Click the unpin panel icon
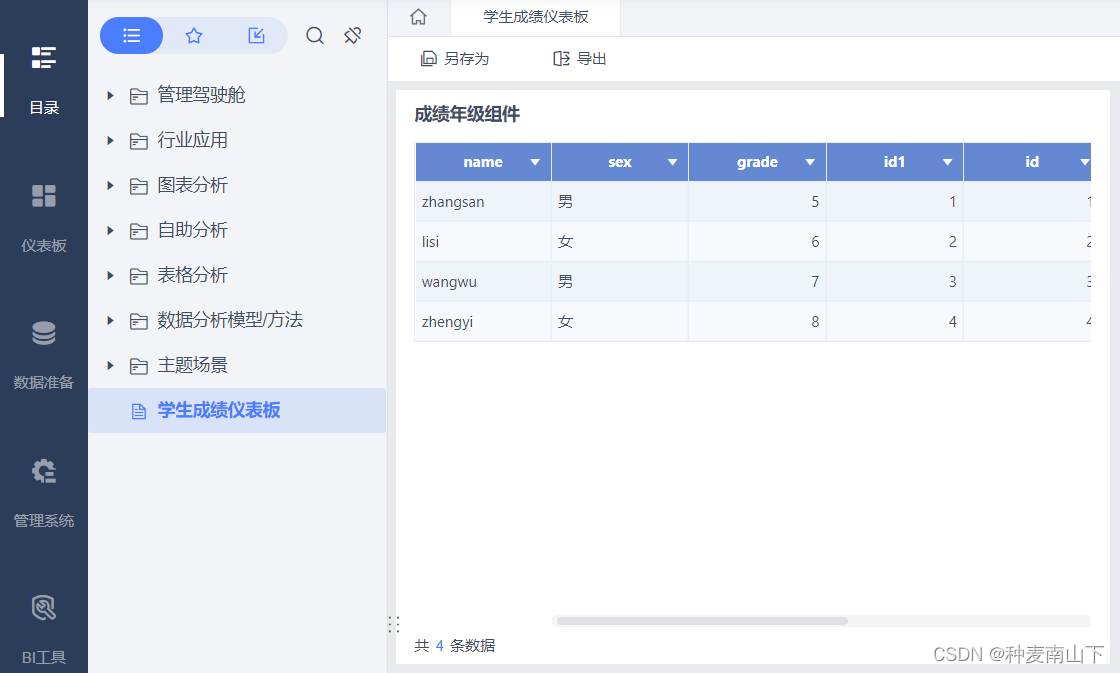This screenshot has height=673, width=1120. (x=352, y=35)
